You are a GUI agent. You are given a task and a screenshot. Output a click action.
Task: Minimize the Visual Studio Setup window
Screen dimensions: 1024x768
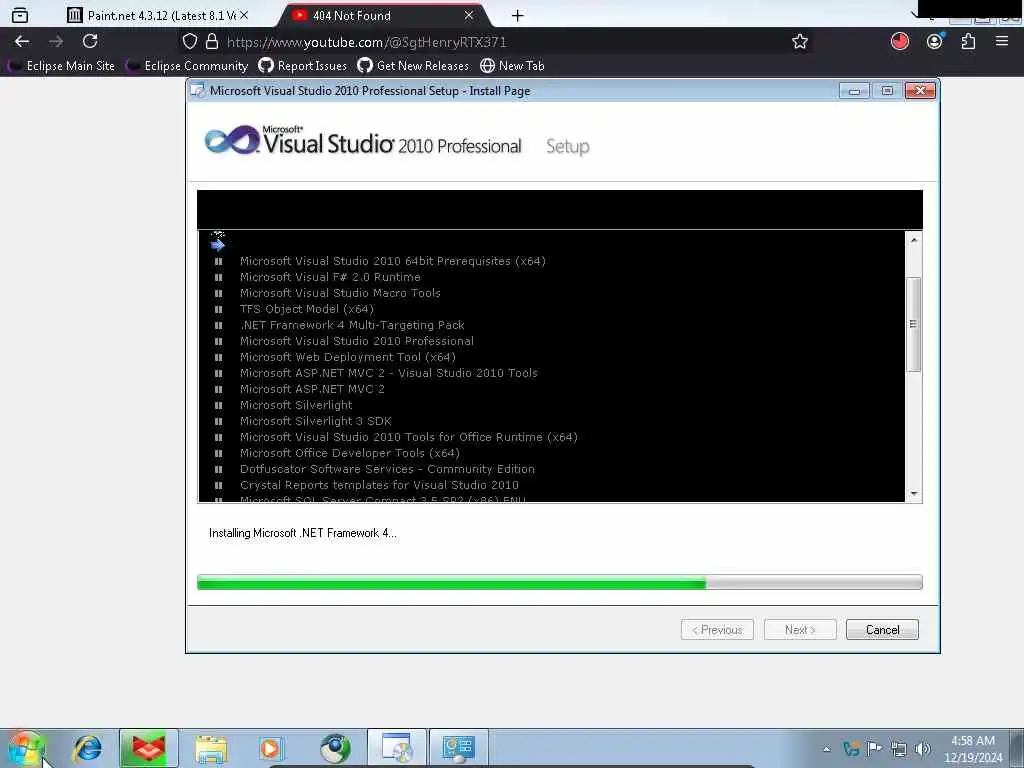coord(854,91)
